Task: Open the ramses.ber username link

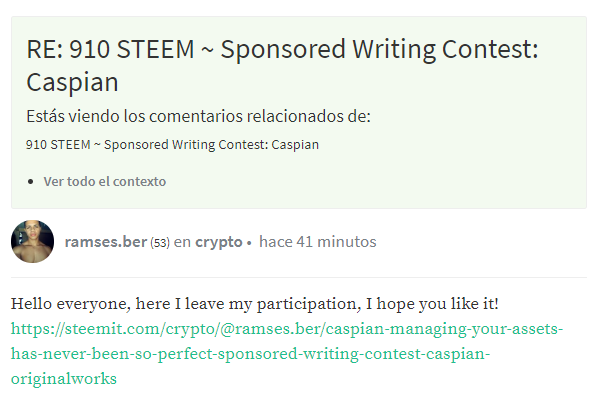Action: pos(105,242)
